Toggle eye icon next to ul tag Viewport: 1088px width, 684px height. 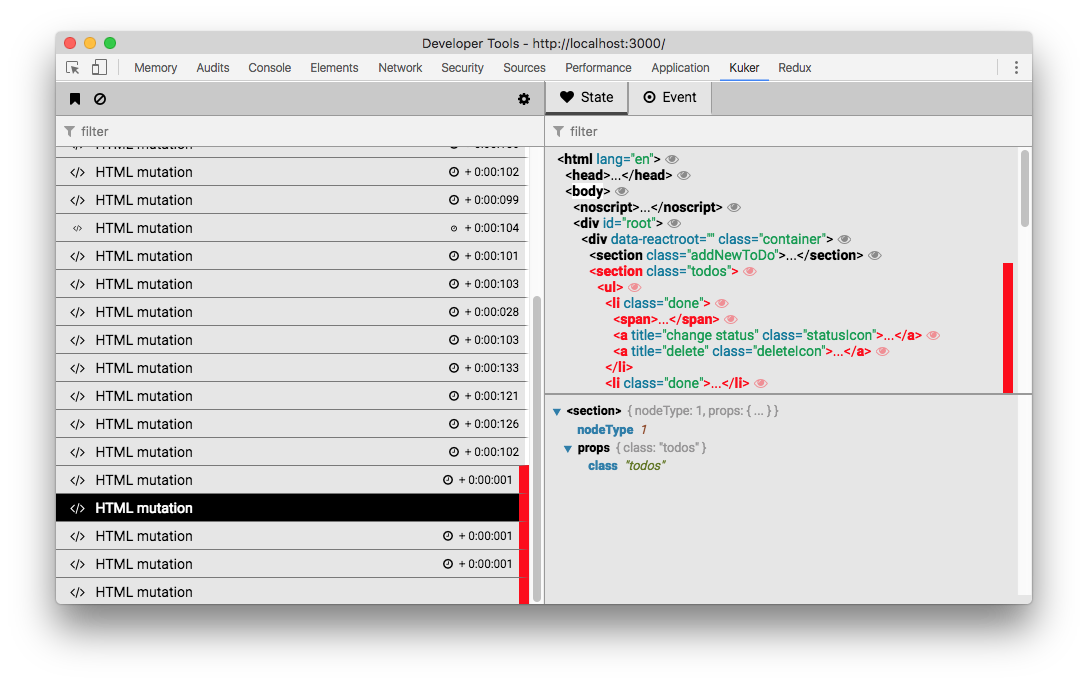[x=634, y=287]
